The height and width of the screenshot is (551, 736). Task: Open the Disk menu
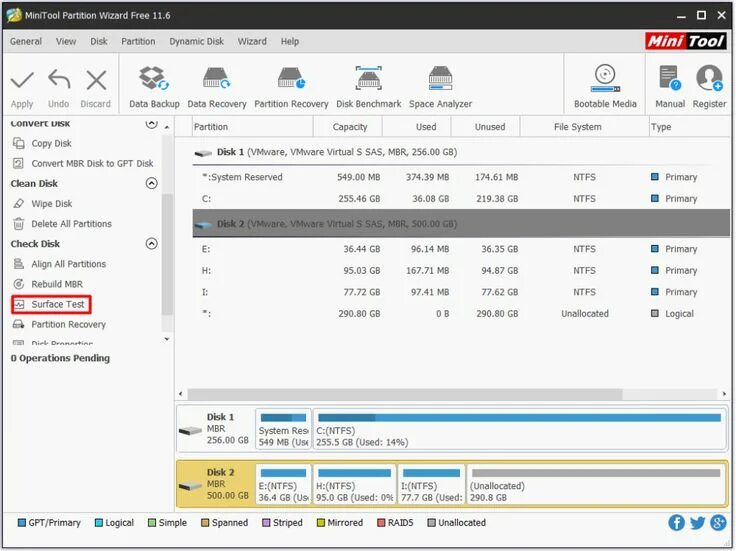(99, 41)
